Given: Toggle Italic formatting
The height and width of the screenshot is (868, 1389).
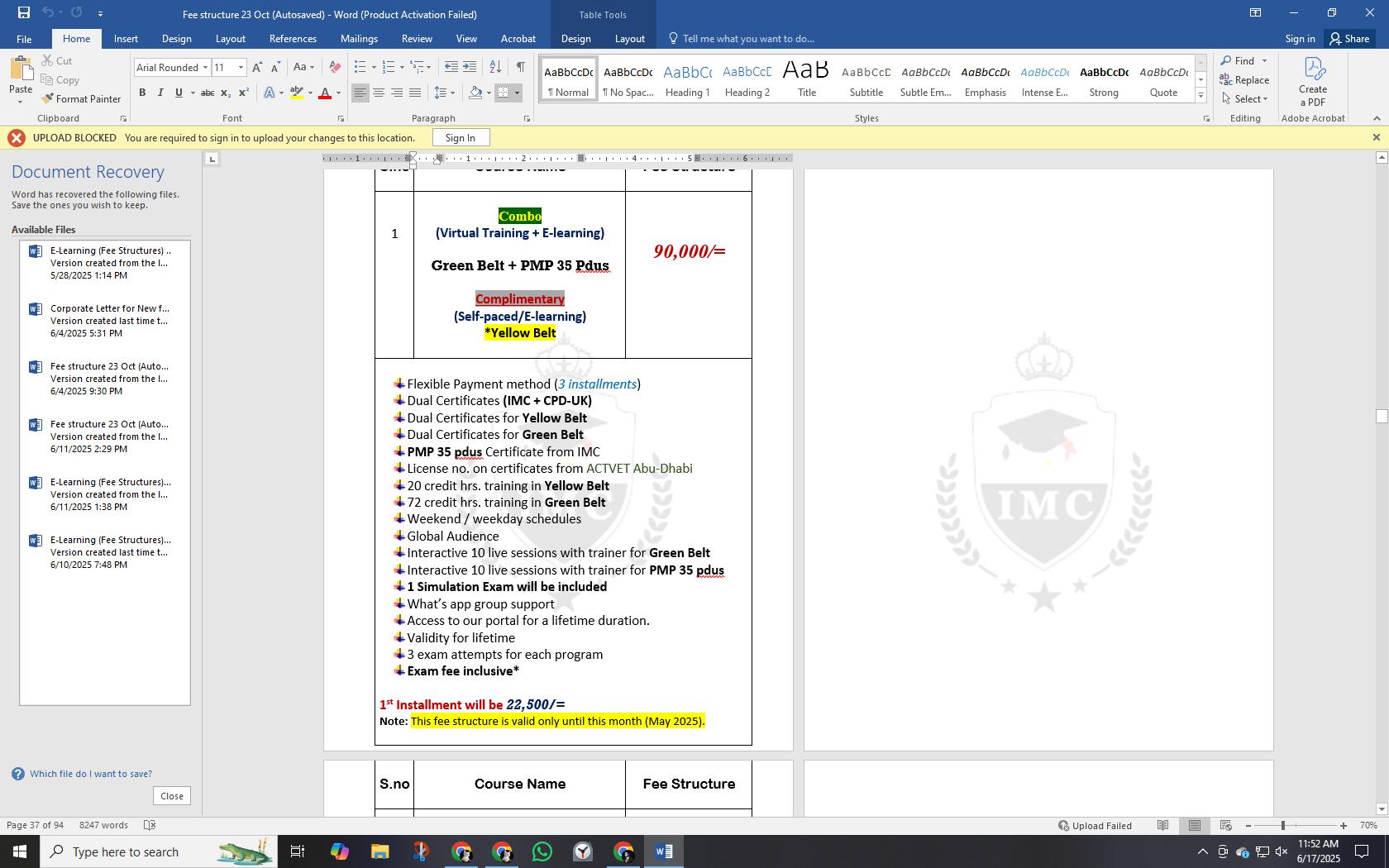Looking at the screenshot, I should tap(160, 93).
